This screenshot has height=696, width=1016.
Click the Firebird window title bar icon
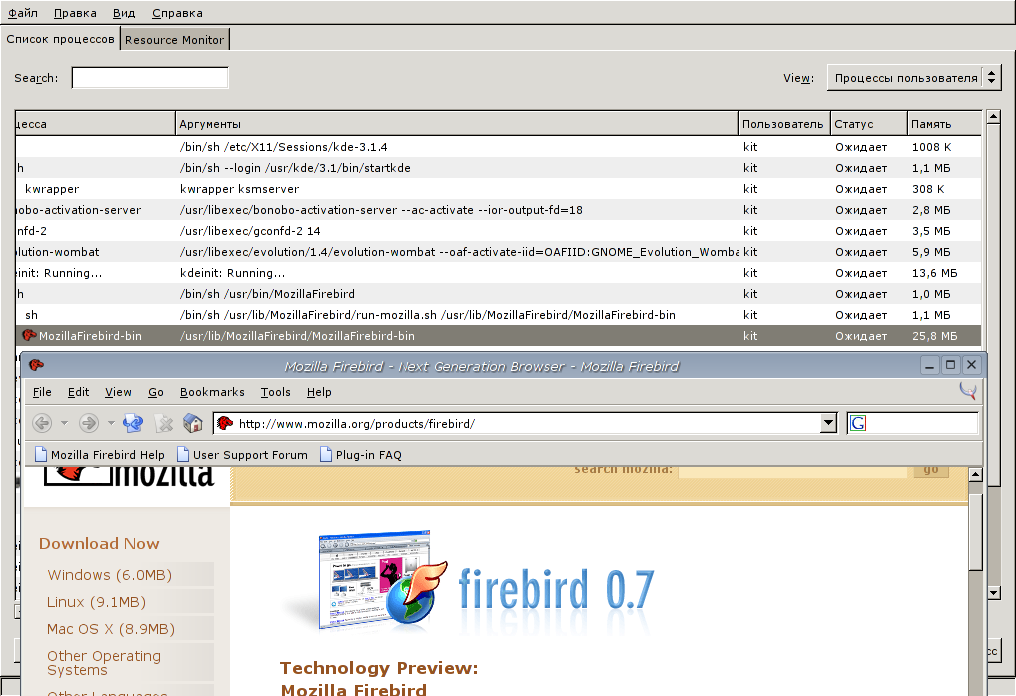click(x=36, y=365)
